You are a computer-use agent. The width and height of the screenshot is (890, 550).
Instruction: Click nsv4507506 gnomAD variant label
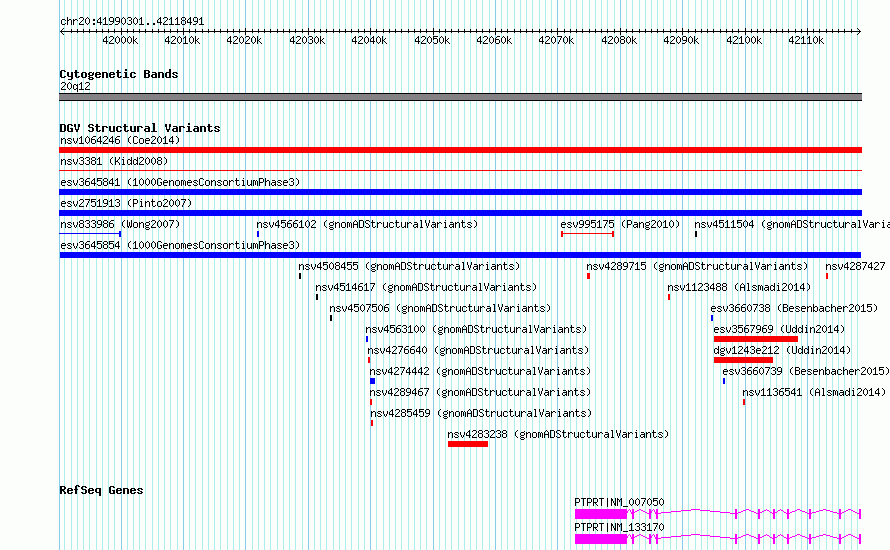click(x=440, y=308)
